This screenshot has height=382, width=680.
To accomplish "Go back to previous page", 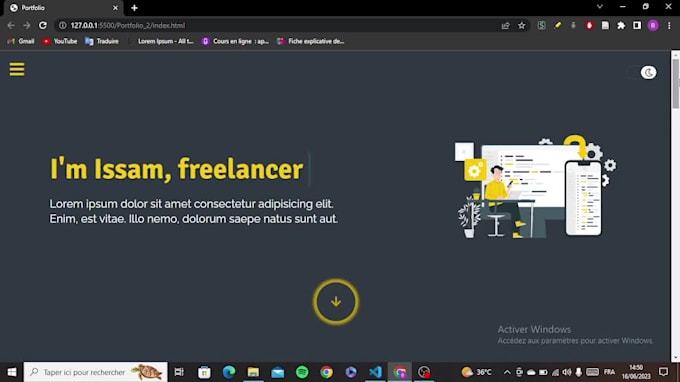I will (11, 26).
